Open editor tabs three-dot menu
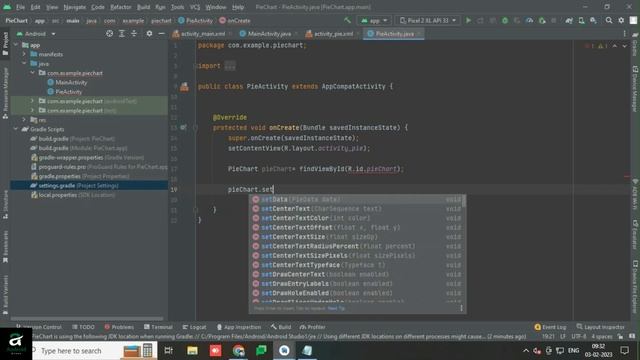The image size is (640, 360). pos(624,34)
